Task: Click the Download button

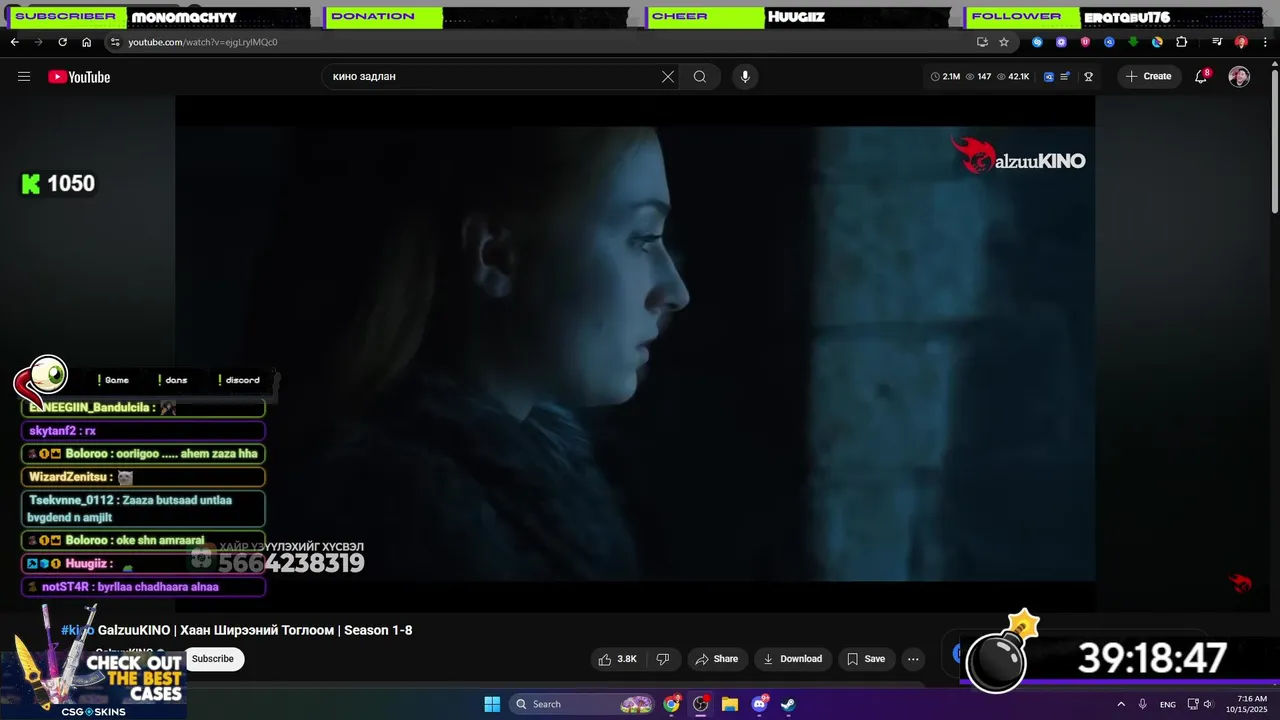Action: 792,659
